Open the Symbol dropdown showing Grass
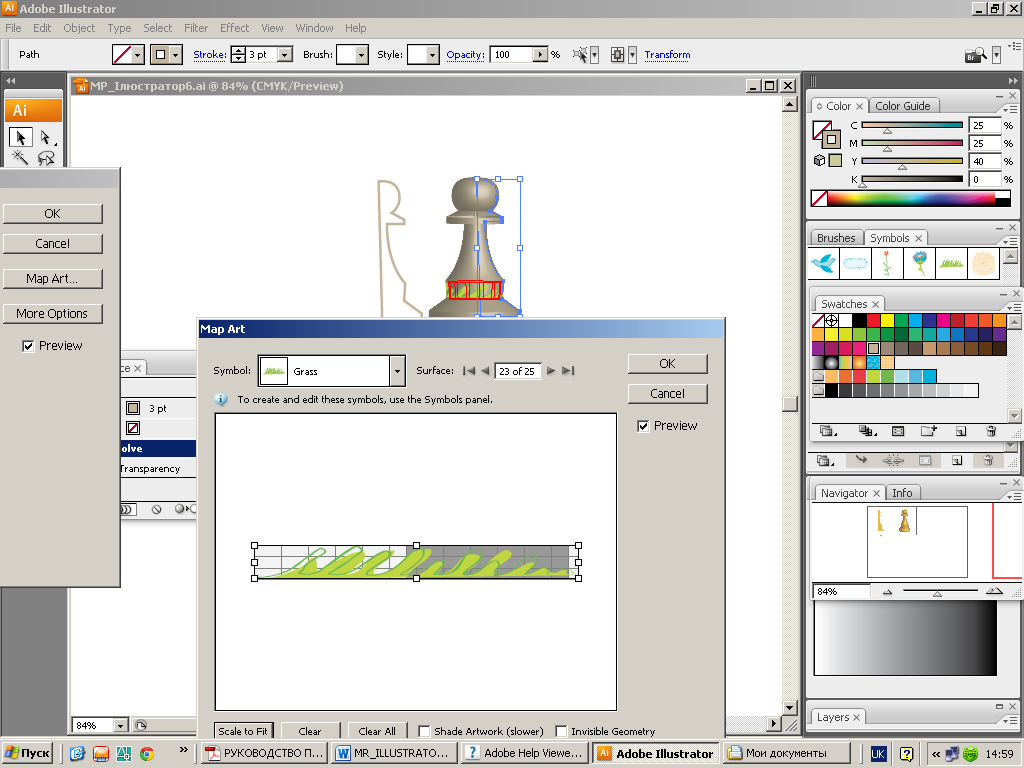This screenshot has height=768, width=1024. (x=397, y=371)
